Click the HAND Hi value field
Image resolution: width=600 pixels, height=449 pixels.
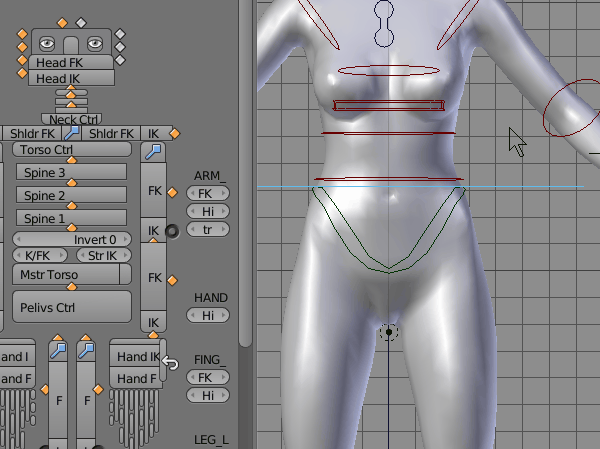208,315
